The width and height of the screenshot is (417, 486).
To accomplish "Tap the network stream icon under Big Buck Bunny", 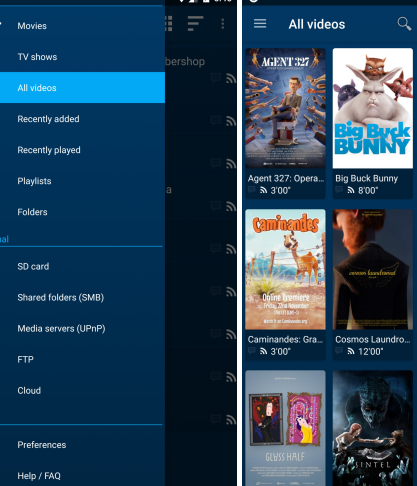I will 351,190.
